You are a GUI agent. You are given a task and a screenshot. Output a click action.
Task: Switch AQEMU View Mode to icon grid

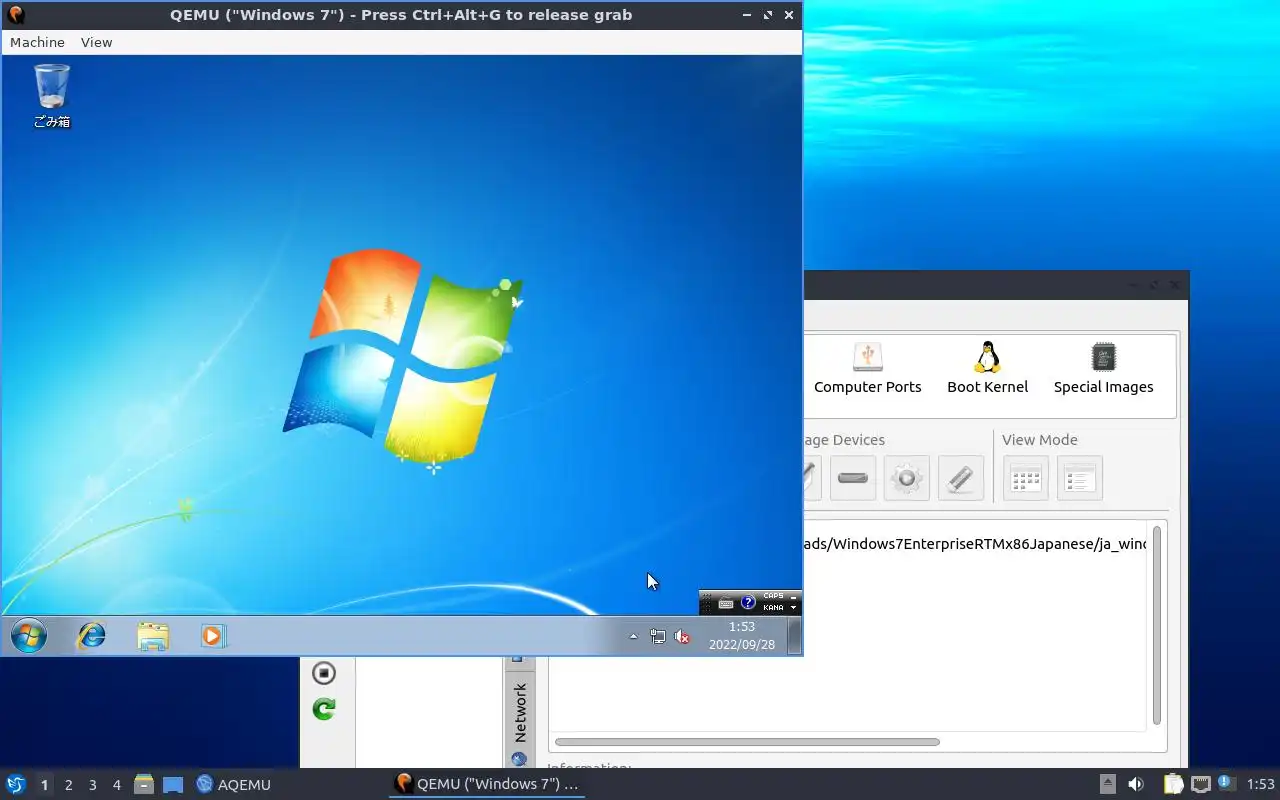(x=1026, y=478)
